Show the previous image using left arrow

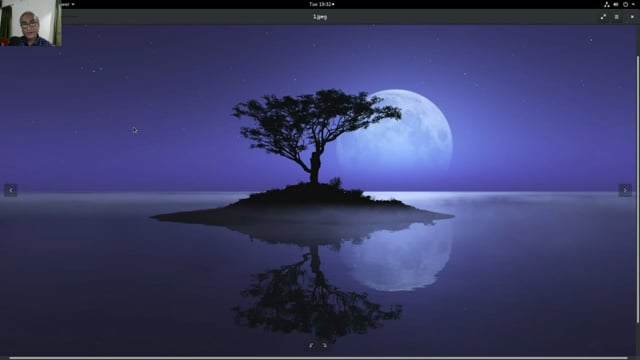point(11,190)
